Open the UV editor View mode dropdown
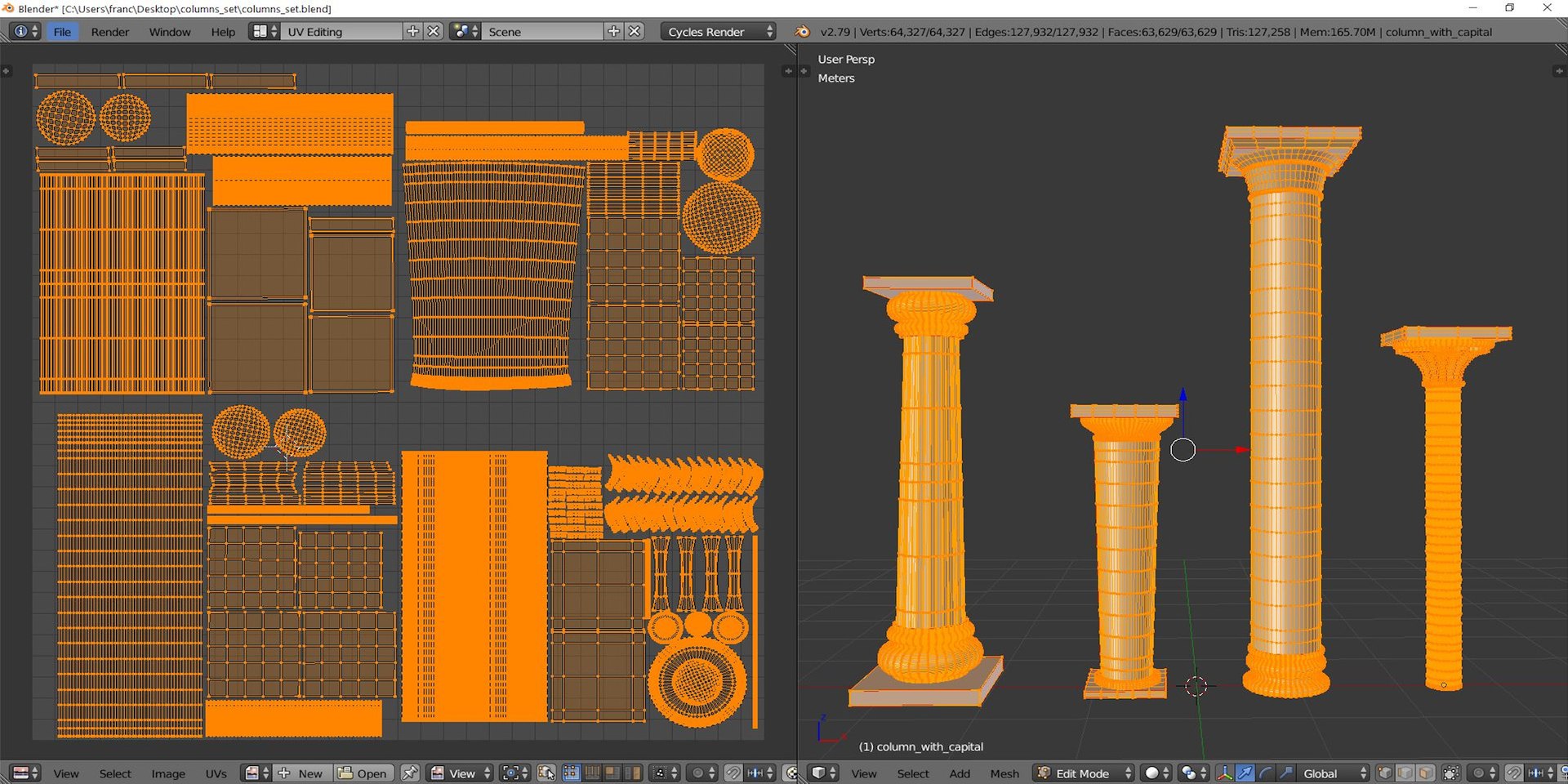 point(461,773)
